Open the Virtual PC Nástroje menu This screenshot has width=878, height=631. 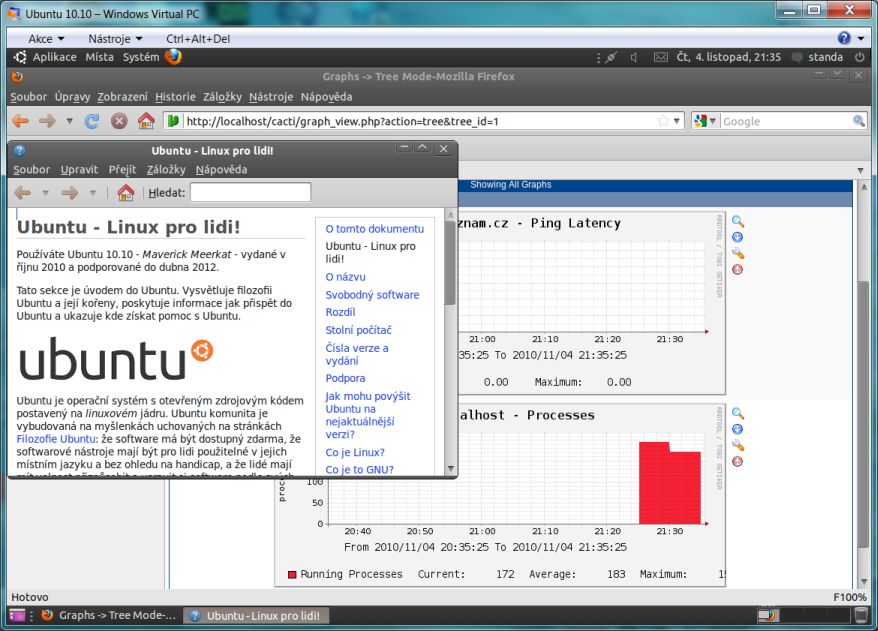(x=115, y=39)
